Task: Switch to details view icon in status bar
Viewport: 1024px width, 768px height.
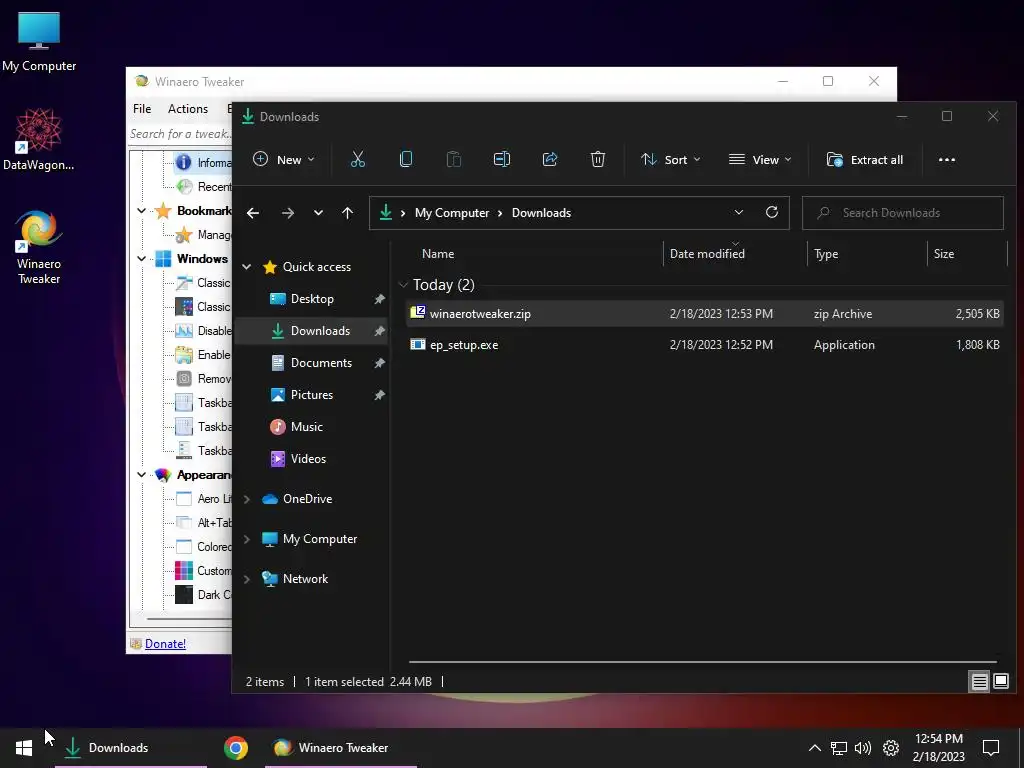Action: click(x=979, y=682)
